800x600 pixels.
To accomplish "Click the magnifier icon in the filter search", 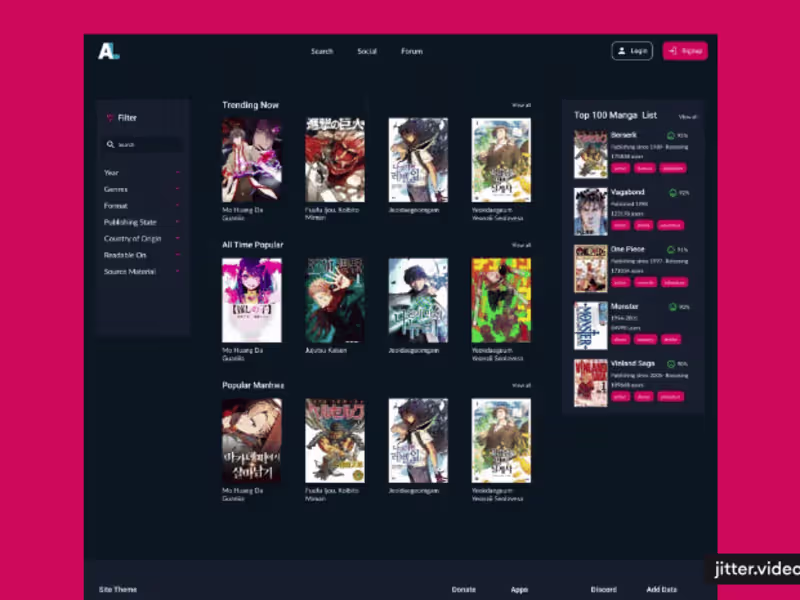I will coord(110,144).
